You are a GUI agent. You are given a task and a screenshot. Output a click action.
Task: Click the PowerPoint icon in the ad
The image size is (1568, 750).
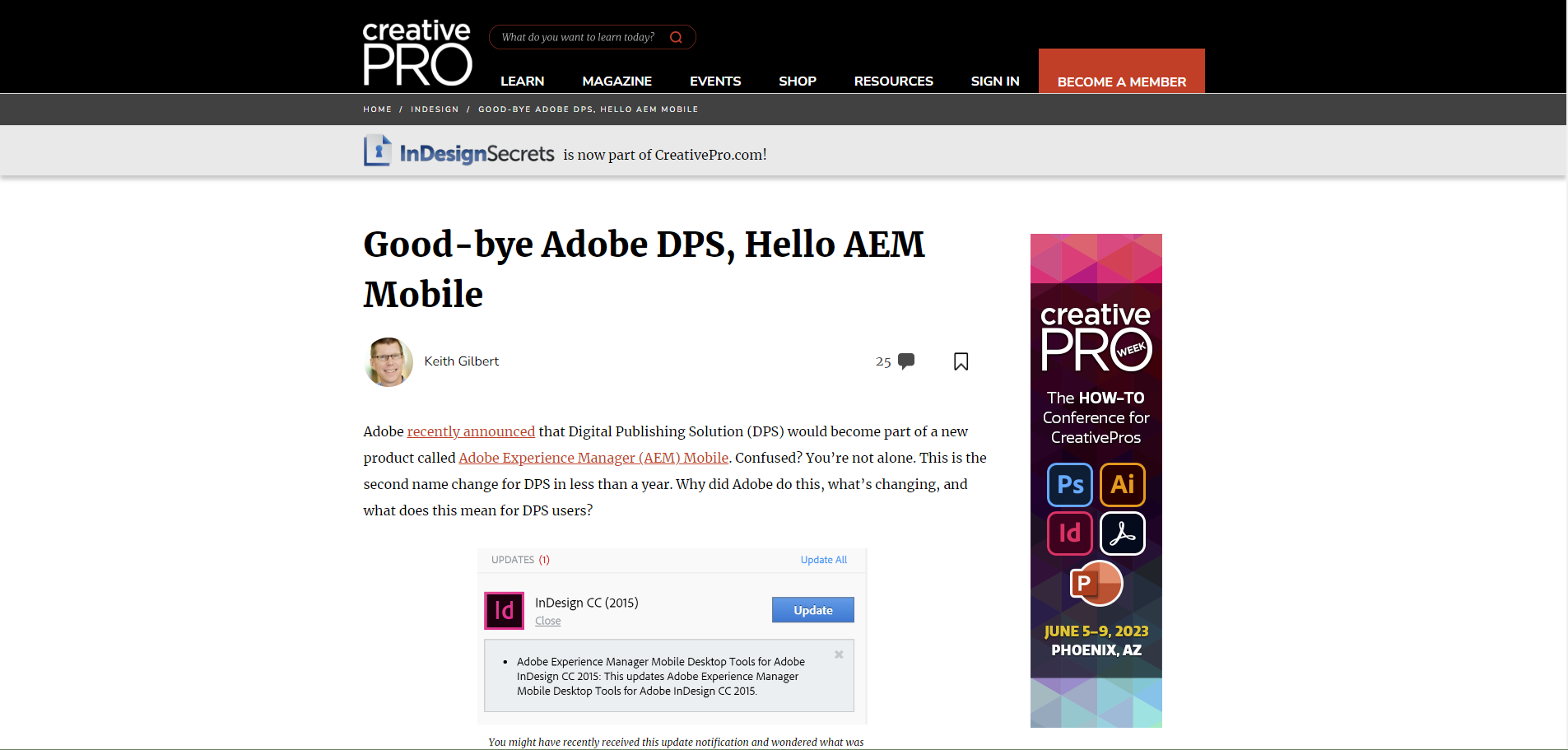coord(1096,583)
